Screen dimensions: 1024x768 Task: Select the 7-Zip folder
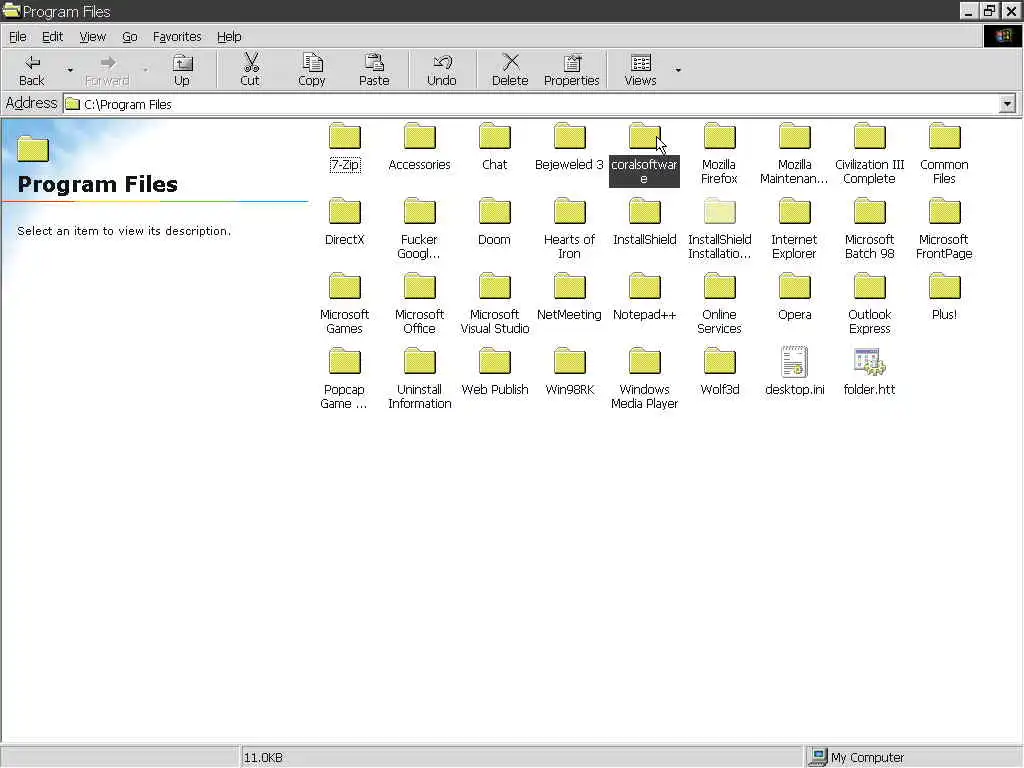[345, 147]
